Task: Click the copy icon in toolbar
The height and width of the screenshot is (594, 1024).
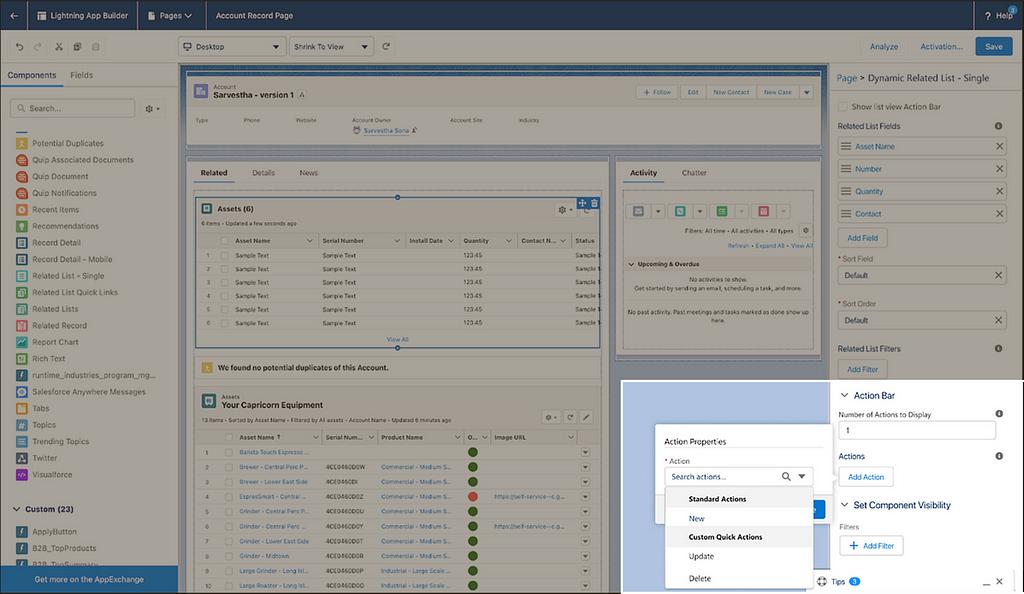Action: [x=77, y=47]
